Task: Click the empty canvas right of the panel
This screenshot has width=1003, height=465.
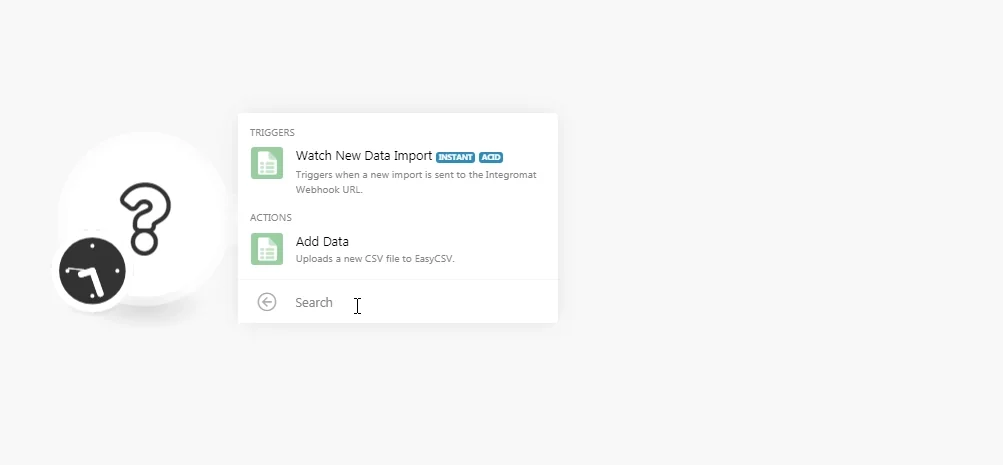Action: tap(768, 224)
